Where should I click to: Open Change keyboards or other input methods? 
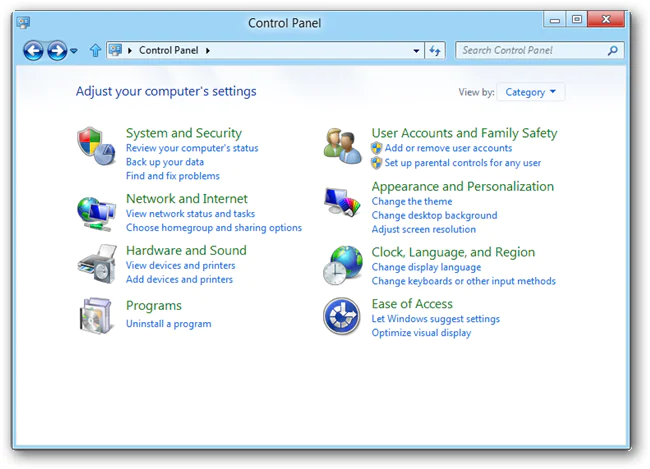[463, 281]
